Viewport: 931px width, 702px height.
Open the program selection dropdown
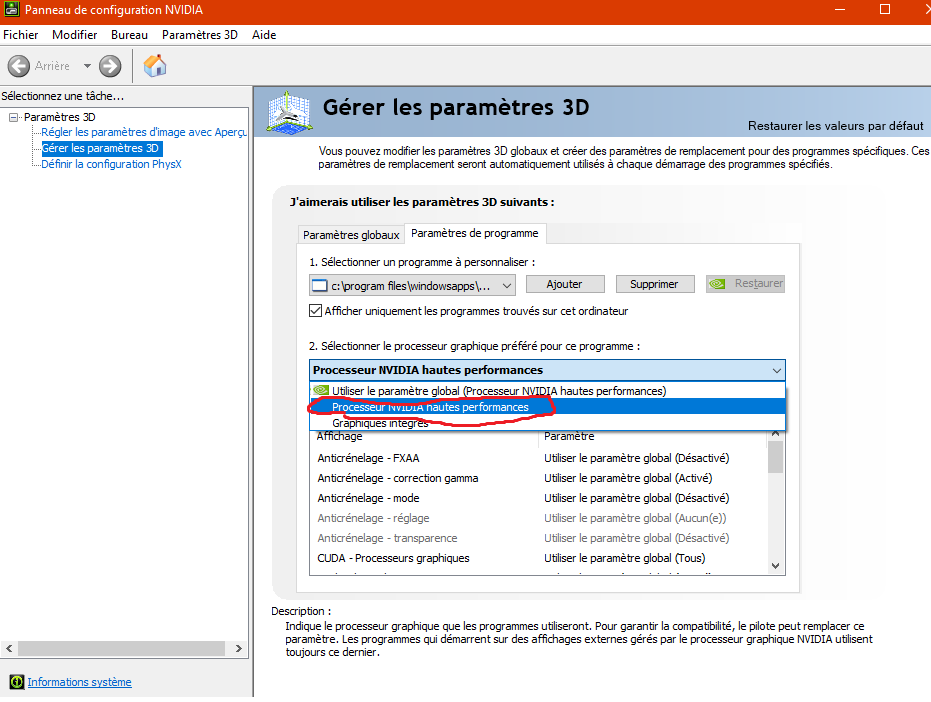click(412, 286)
